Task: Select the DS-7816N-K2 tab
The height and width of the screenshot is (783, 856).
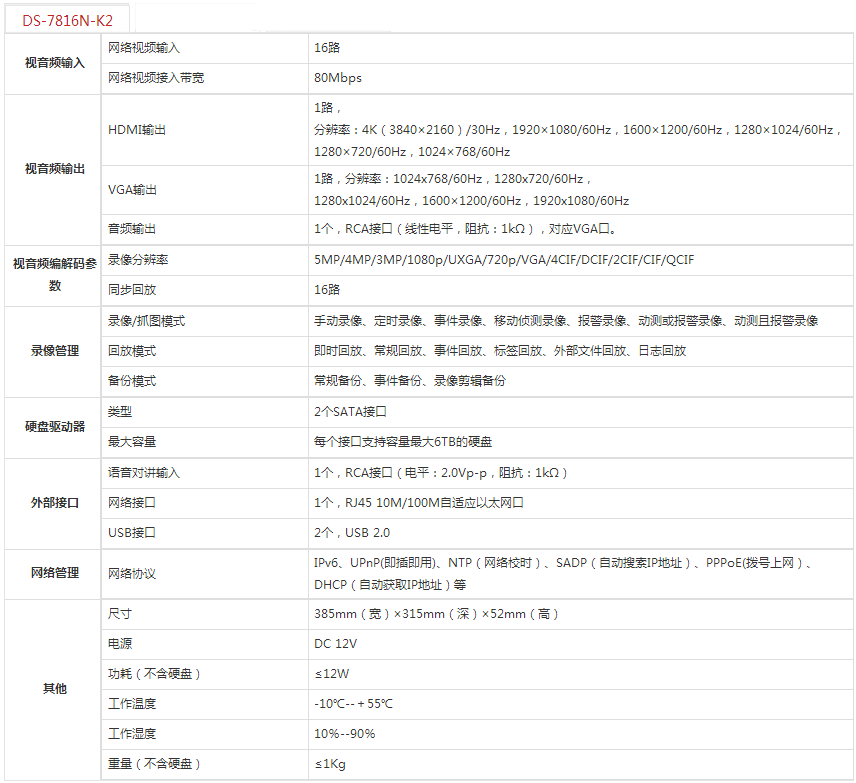Action: [67, 19]
